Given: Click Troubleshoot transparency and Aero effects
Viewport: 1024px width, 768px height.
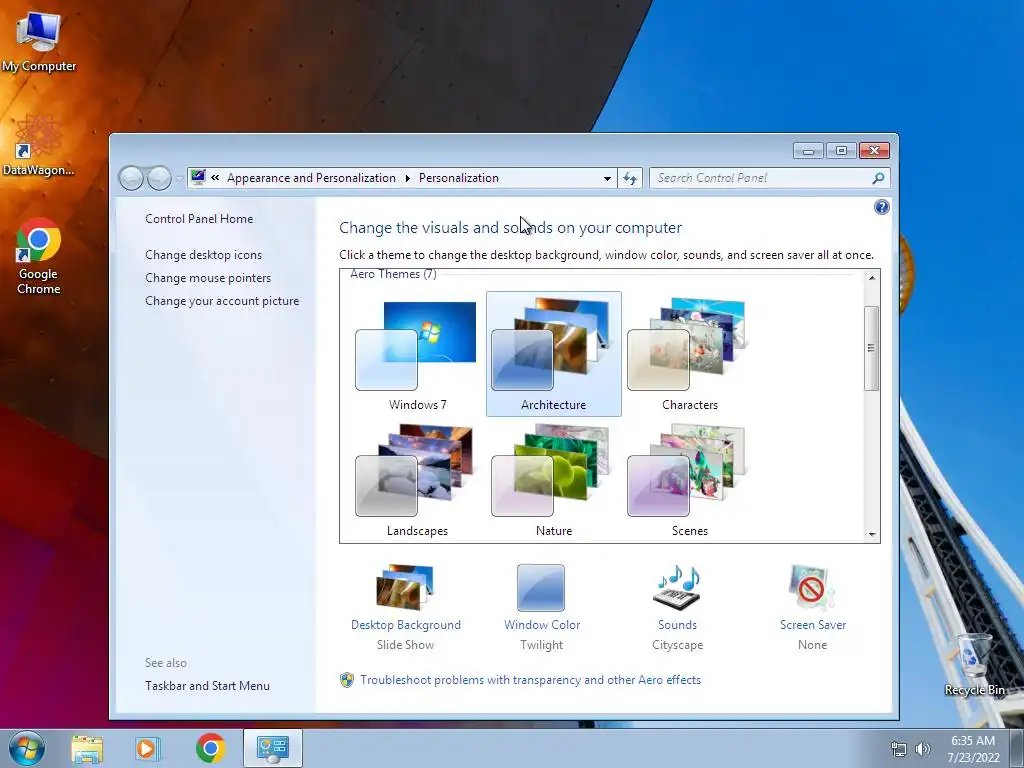Looking at the screenshot, I should click(530, 680).
